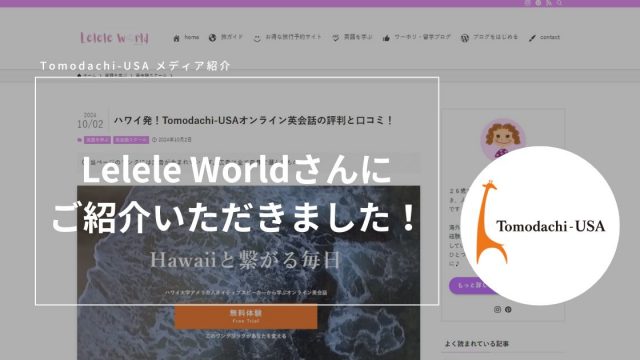Click the orange 無料体験 Free Trial button

[x=246, y=316]
